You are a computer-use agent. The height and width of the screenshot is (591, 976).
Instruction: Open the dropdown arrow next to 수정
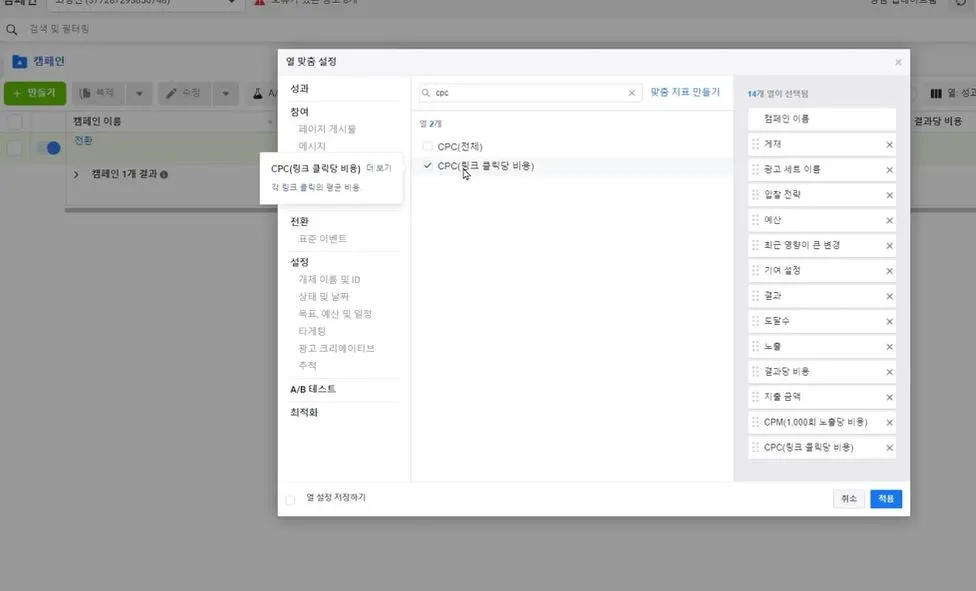225,94
